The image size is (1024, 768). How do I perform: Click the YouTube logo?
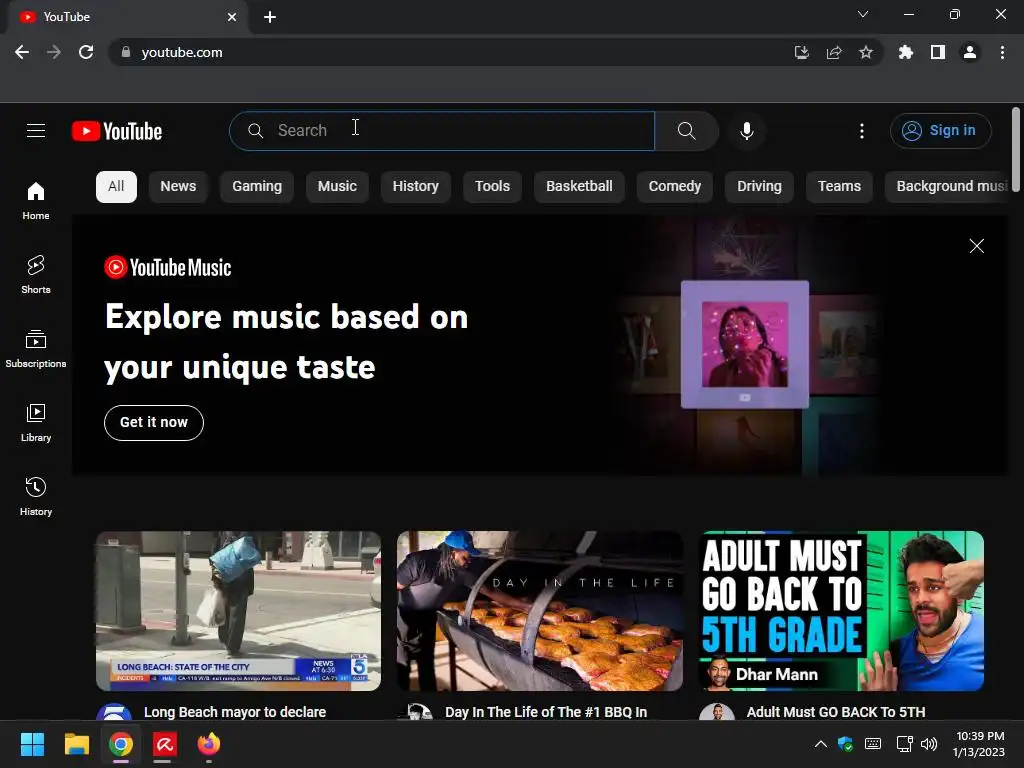(x=117, y=131)
